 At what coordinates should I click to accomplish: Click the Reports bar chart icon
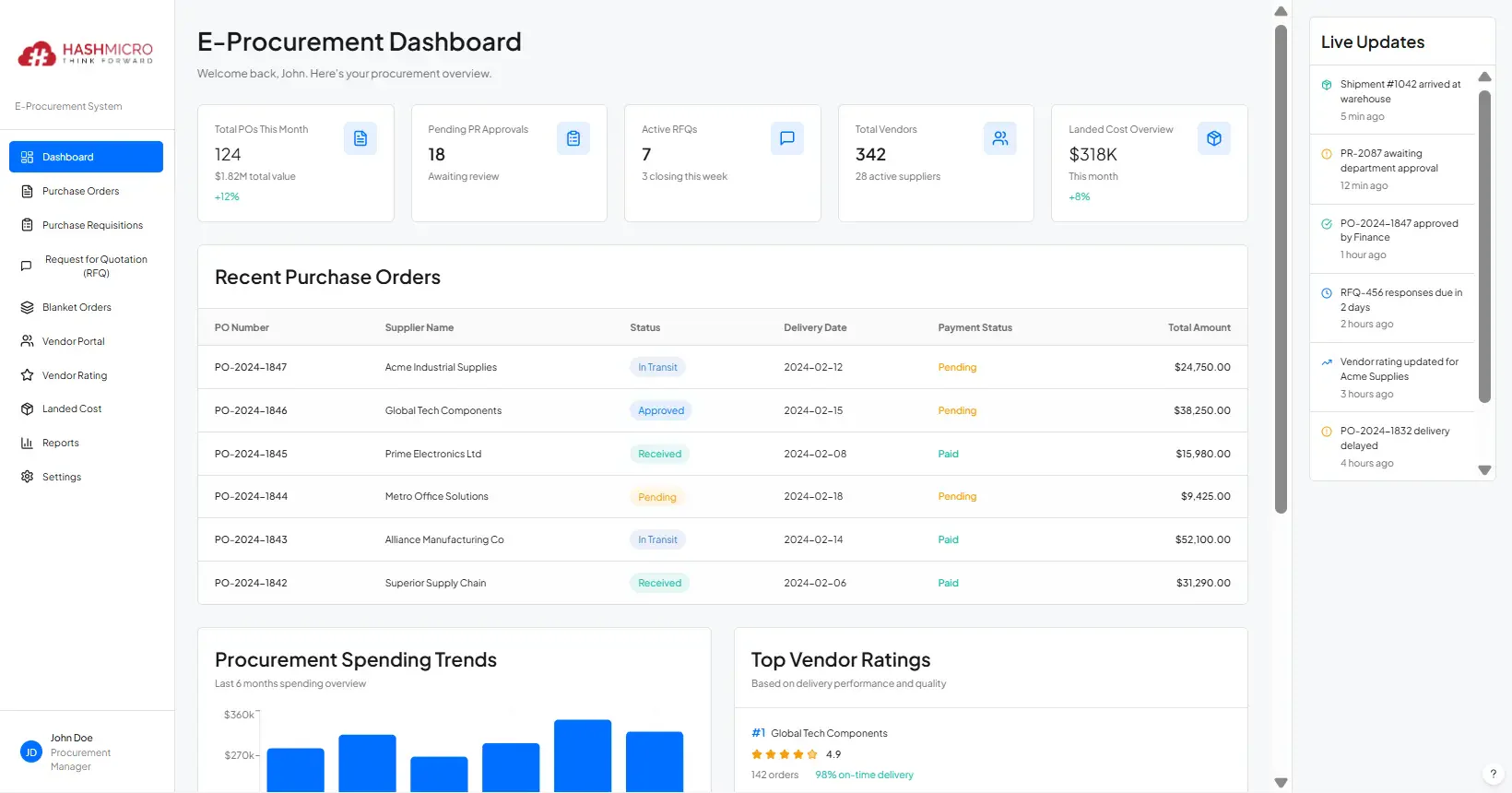[27, 443]
